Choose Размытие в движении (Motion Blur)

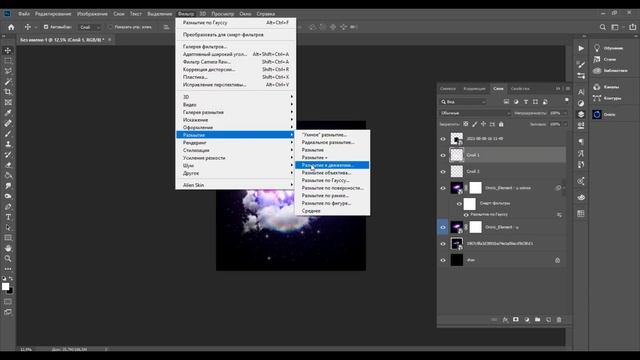(x=332, y=165)
